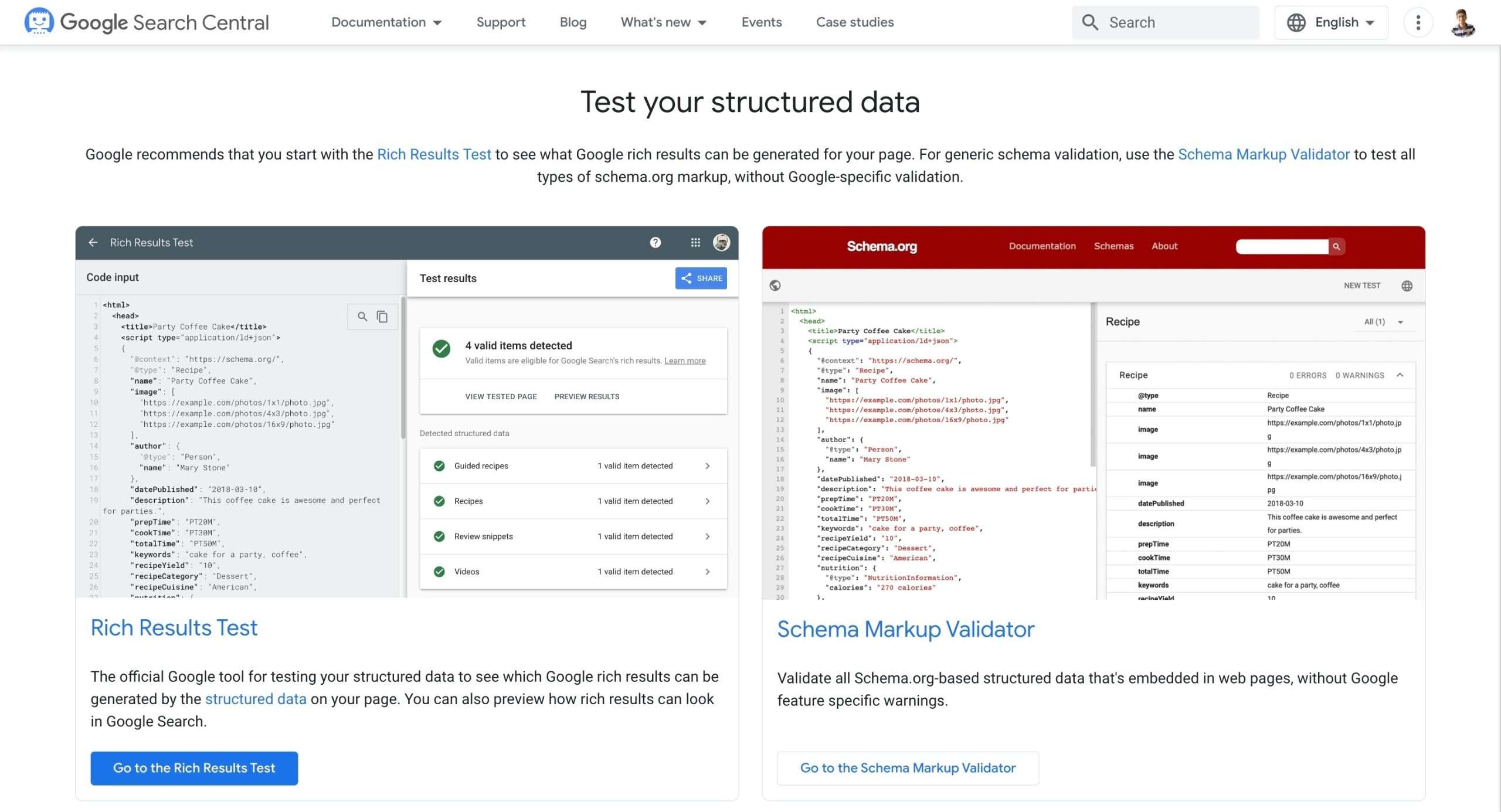The width and height of the screenshot is (1501, 812).
Task: Click the Schema Markup Validator card heading
Action: [906, 629]
